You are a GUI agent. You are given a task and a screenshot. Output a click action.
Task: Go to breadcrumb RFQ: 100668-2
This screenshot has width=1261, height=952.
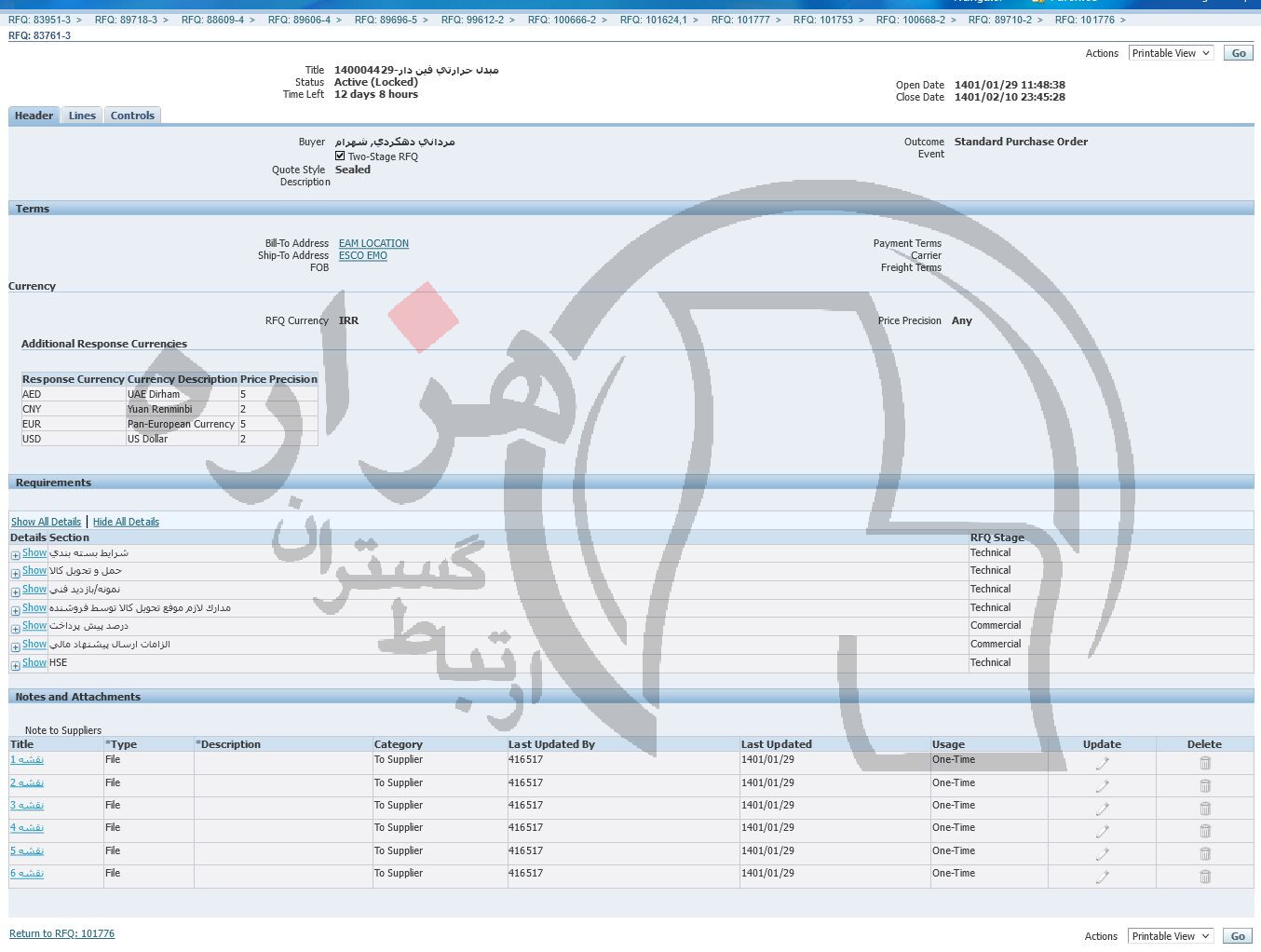(x=911, y=20)
